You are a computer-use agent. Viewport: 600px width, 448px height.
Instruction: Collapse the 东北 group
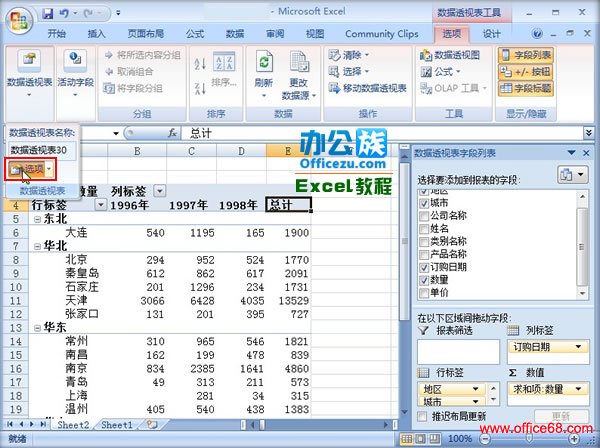point(37,219)
